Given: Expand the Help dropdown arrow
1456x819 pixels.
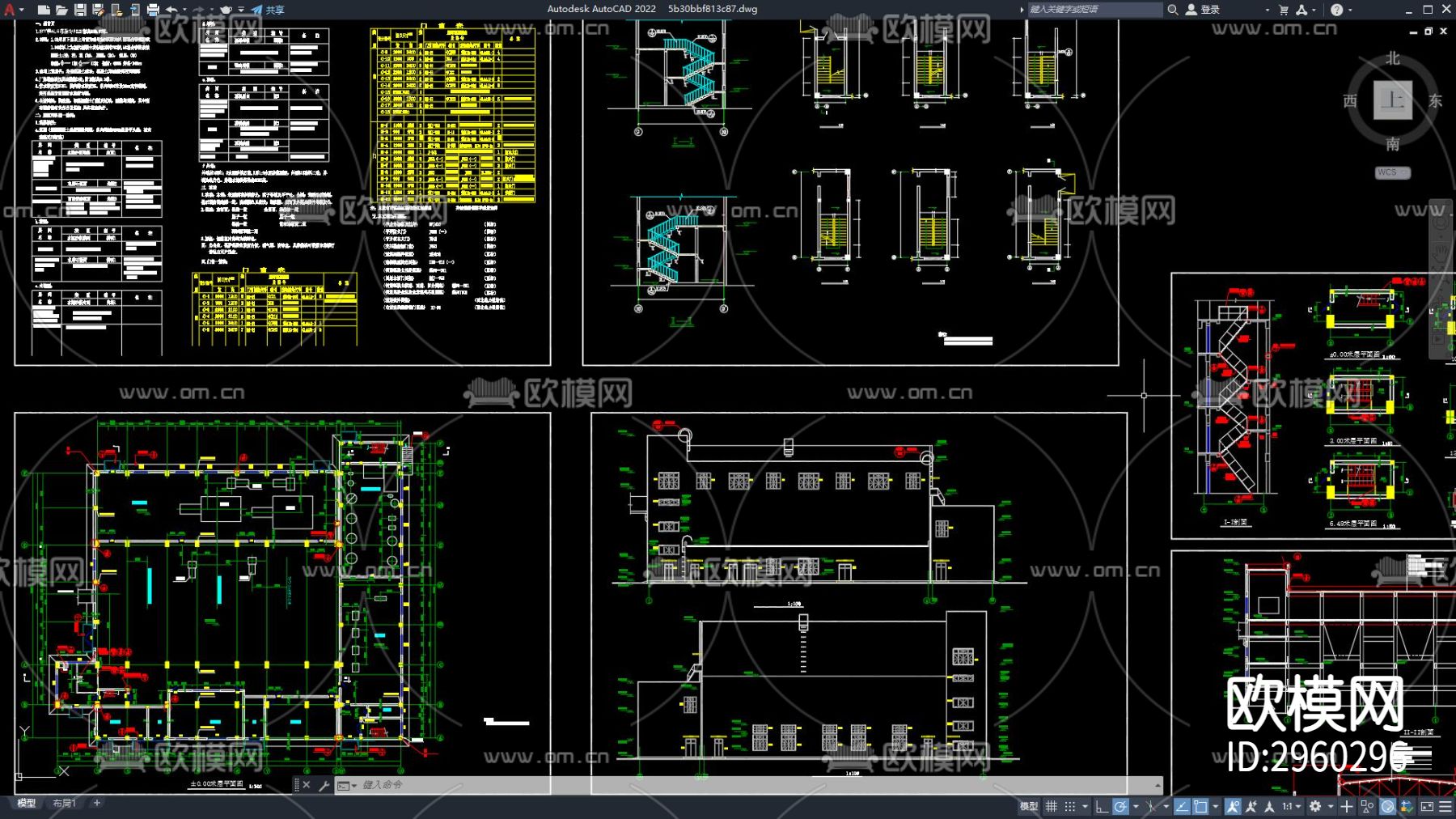Looking at the screenshot, I should point(1350,10).
